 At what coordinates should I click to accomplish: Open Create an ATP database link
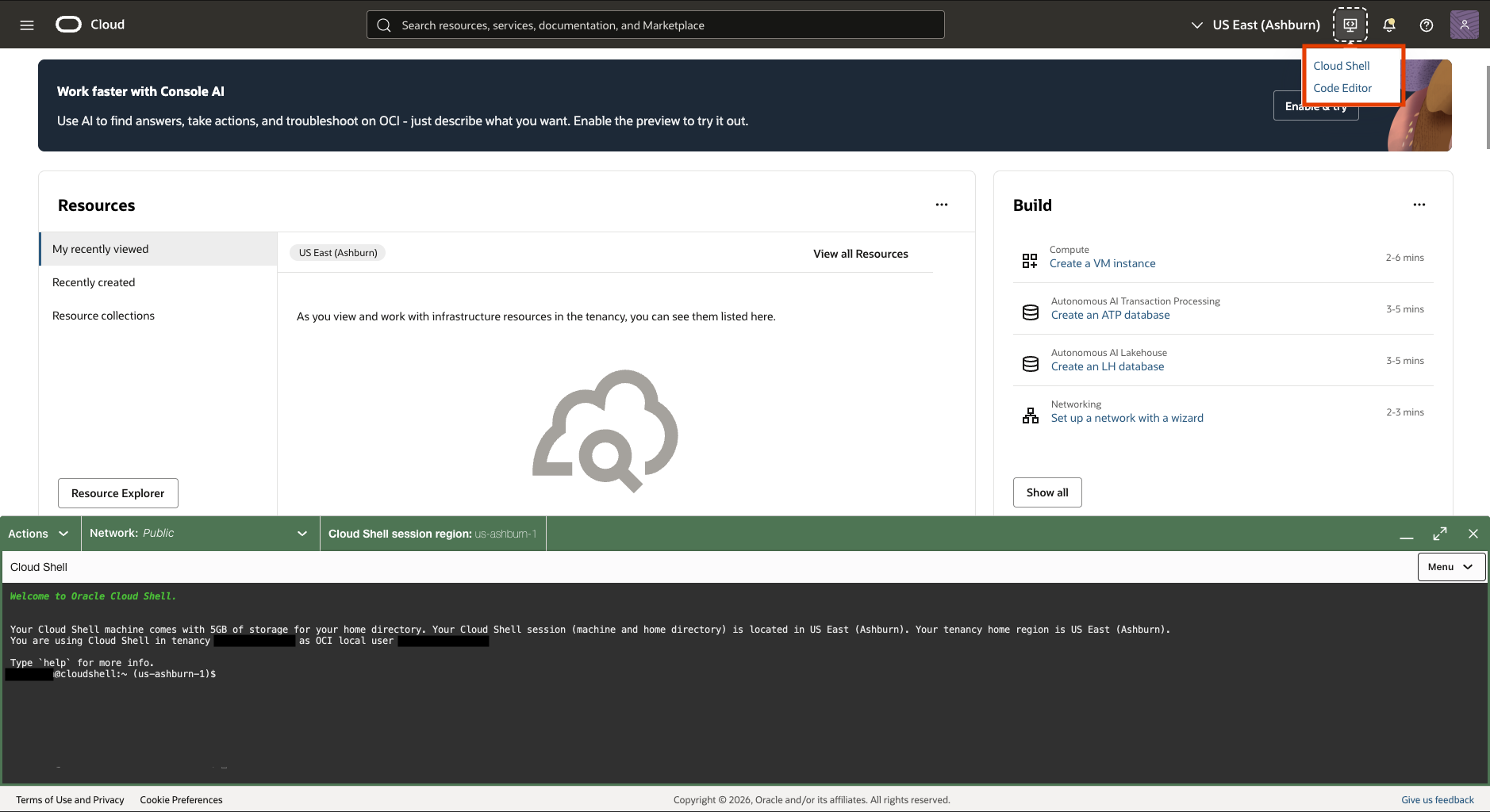(1110, 315)
